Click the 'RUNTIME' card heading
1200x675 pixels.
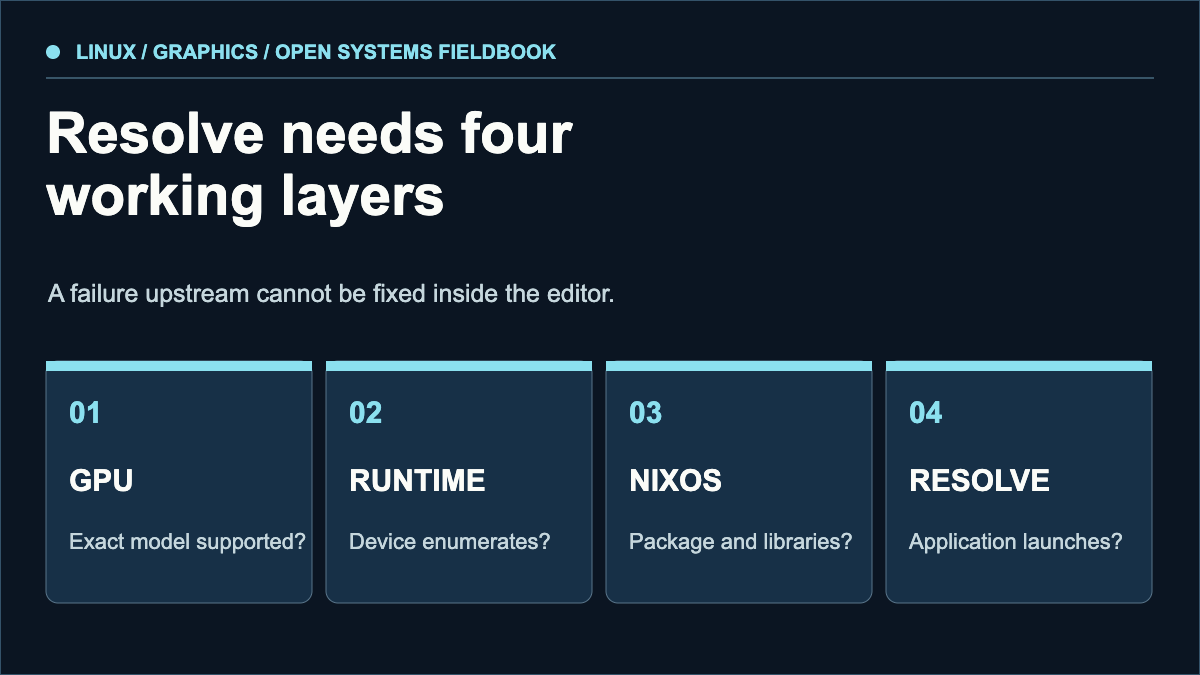click(x=417, y=480)
